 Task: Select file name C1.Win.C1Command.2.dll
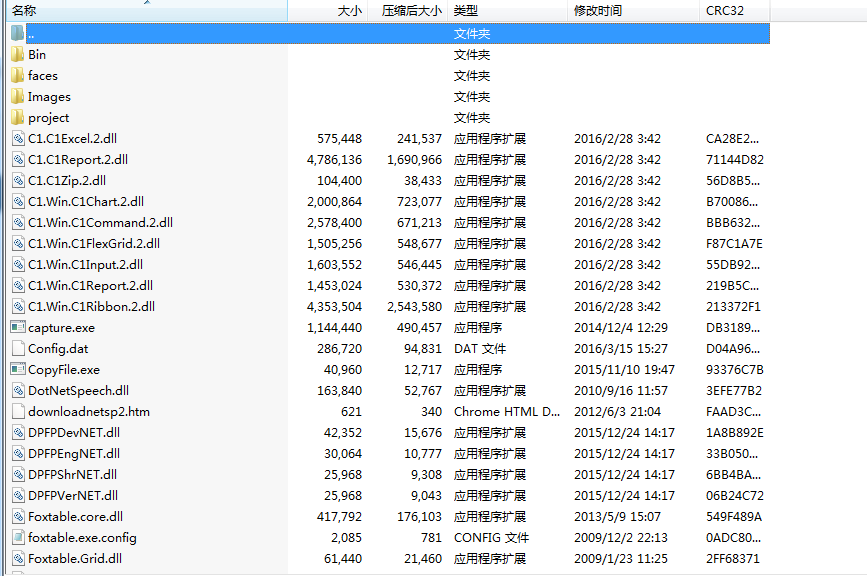[101, 223]
